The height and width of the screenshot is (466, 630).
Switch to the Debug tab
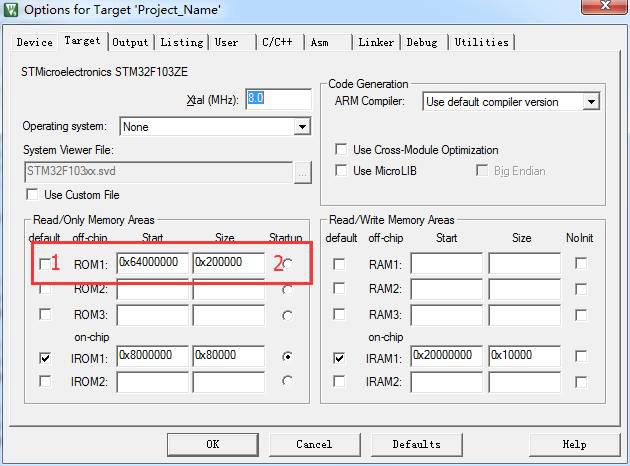[x=422, y=42]
